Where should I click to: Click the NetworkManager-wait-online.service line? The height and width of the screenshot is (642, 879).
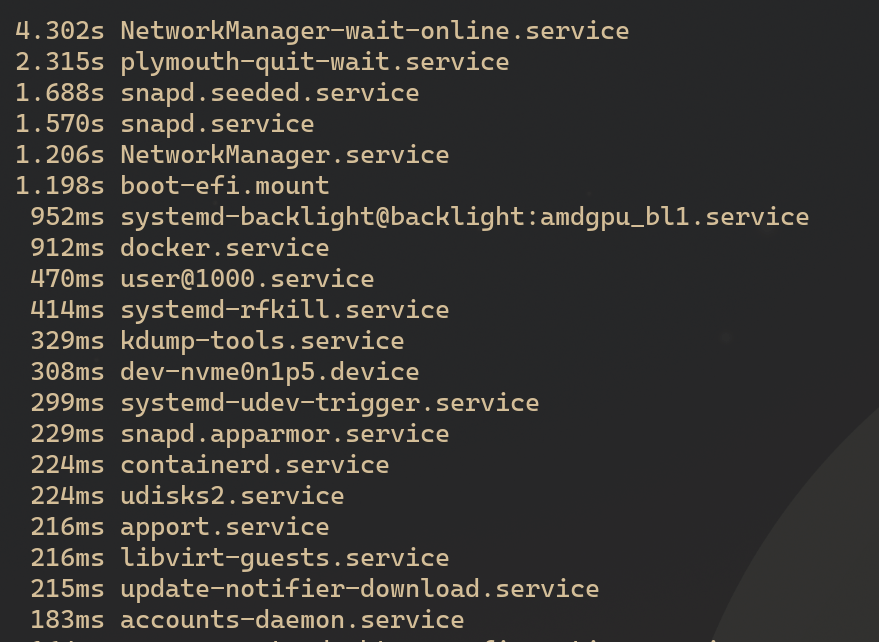click(x=374, y=31)
